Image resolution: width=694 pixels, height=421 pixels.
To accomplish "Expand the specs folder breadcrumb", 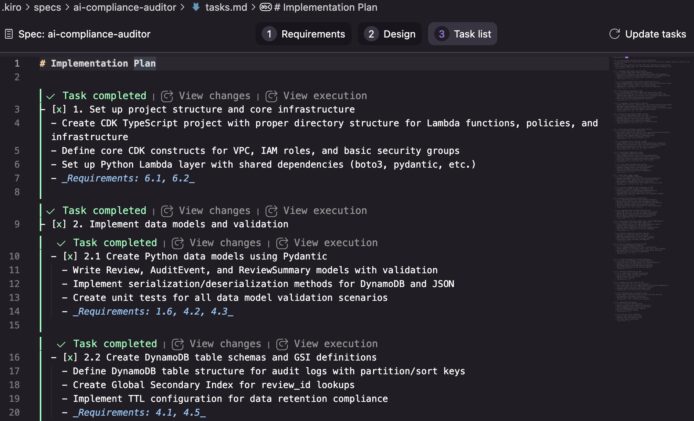I will pos(47,7).
